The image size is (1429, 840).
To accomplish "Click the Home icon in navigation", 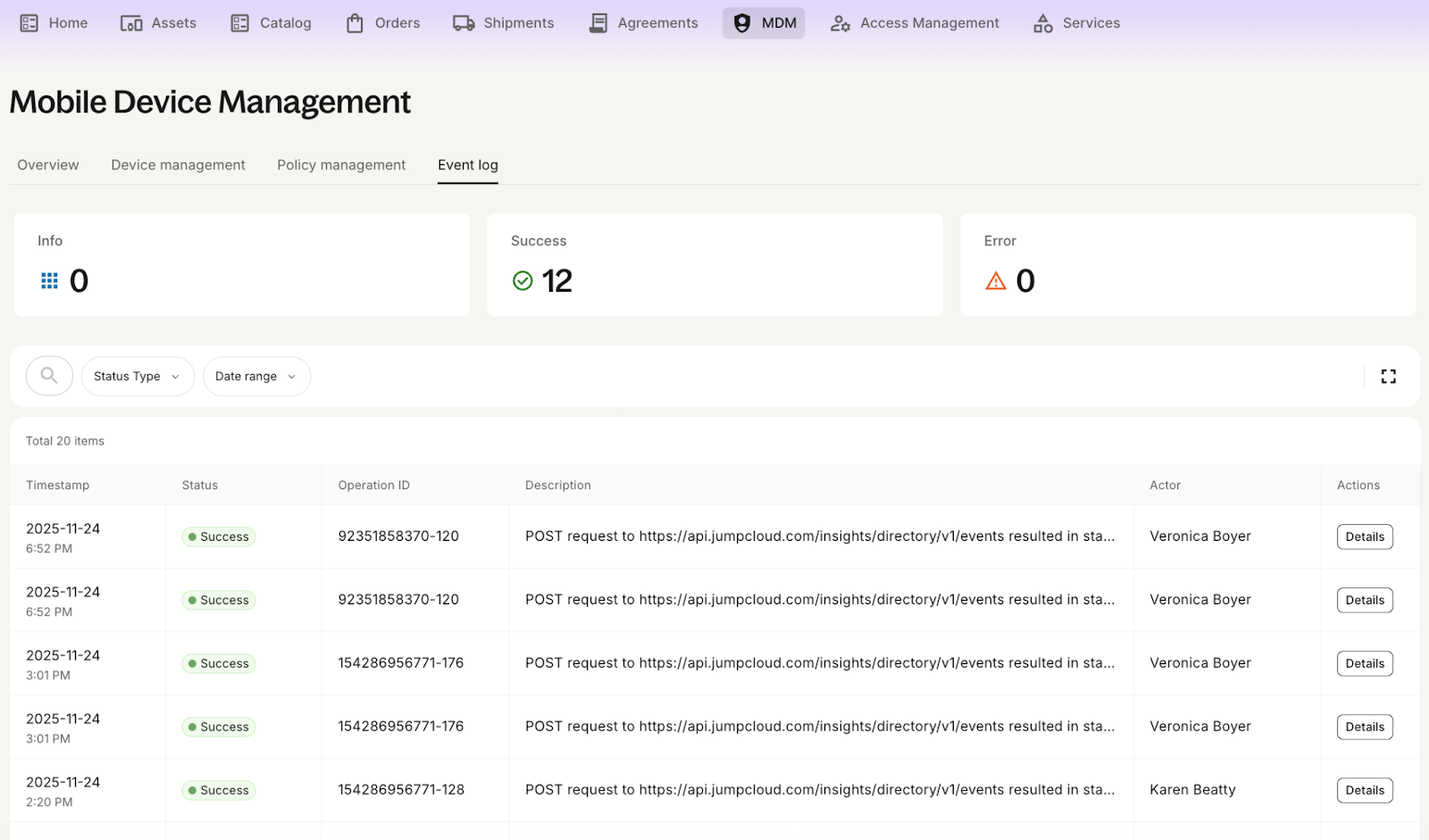I will click(29, 23).
